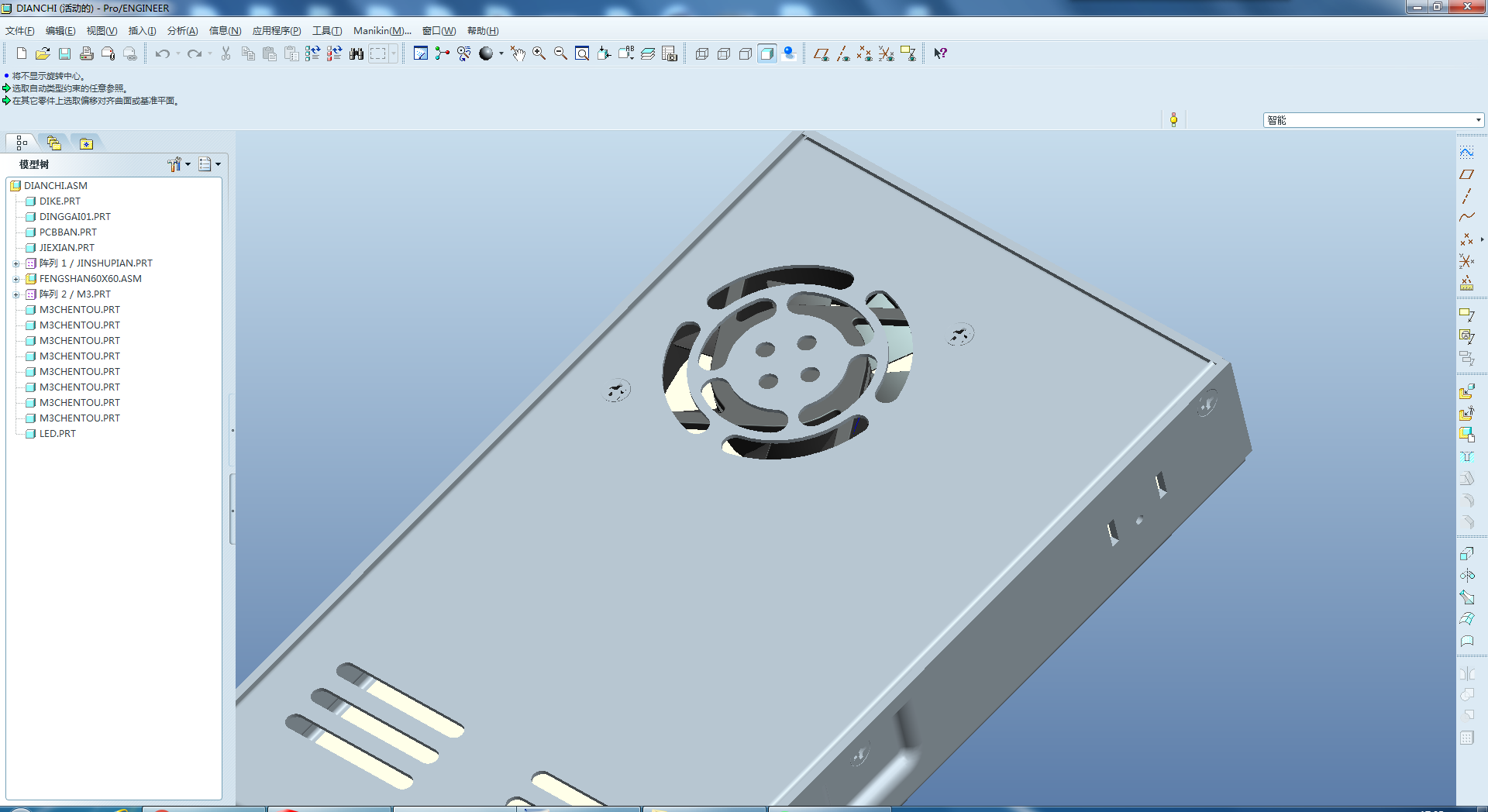Open the Extrude tool icon
Screen dimensions: 1488x812
(1467, 553)
